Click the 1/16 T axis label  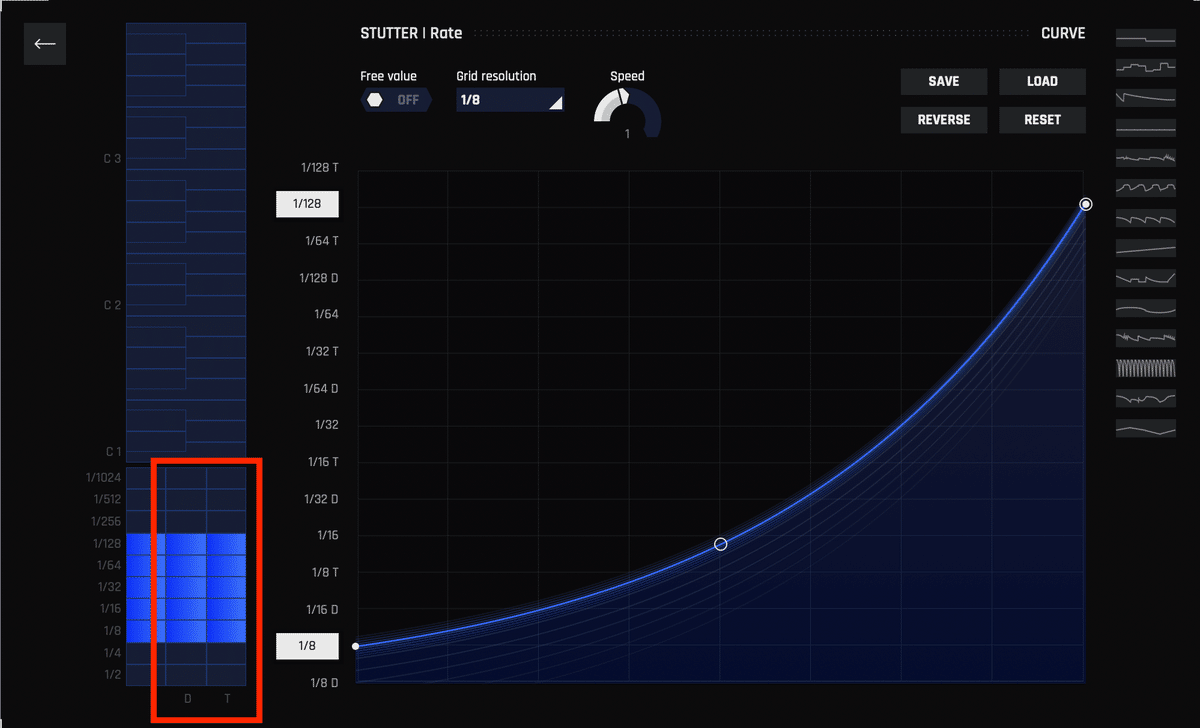tap(323, 462)
